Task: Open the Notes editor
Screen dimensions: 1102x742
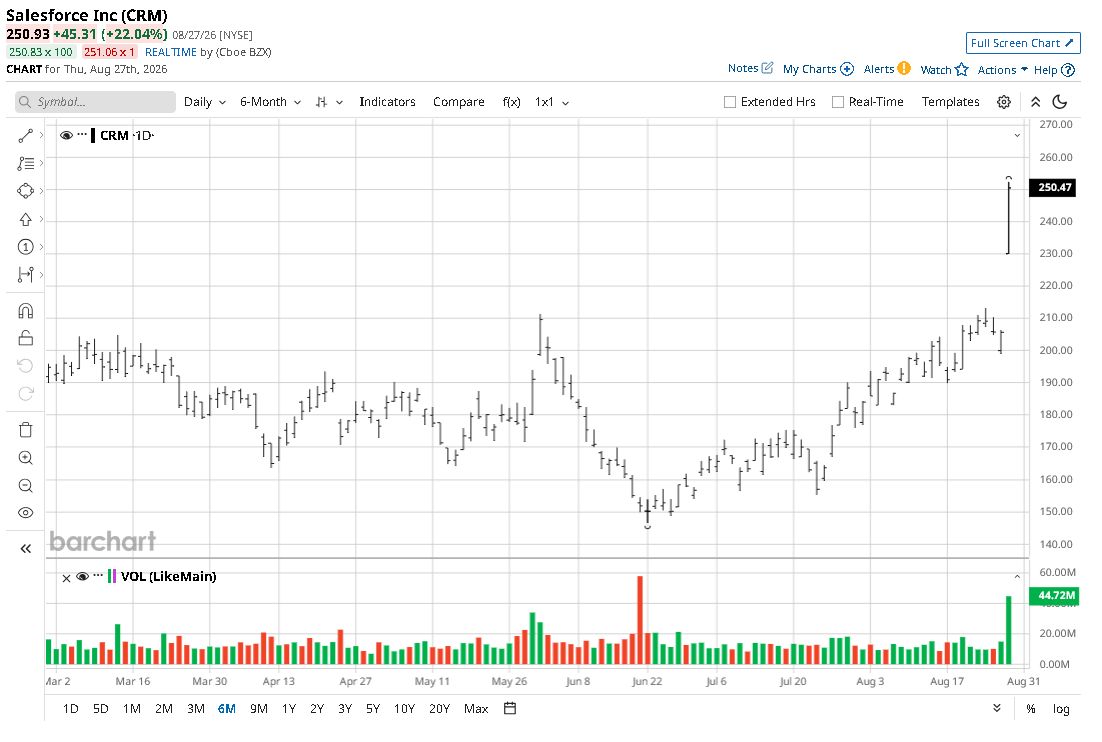Action: click(x=751, y=68)
